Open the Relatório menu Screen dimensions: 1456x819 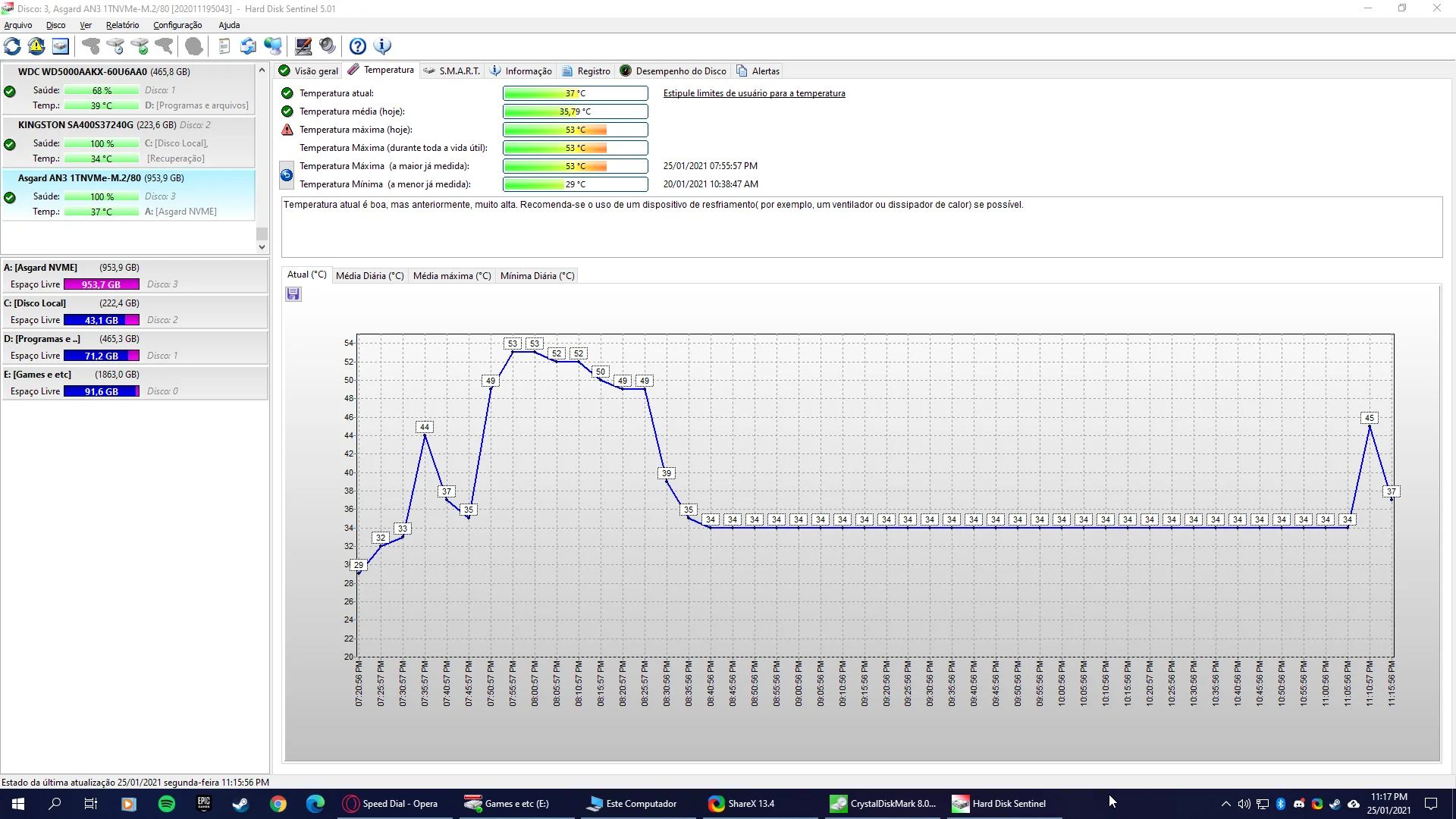pyautogui.click(x=122, y=25)
